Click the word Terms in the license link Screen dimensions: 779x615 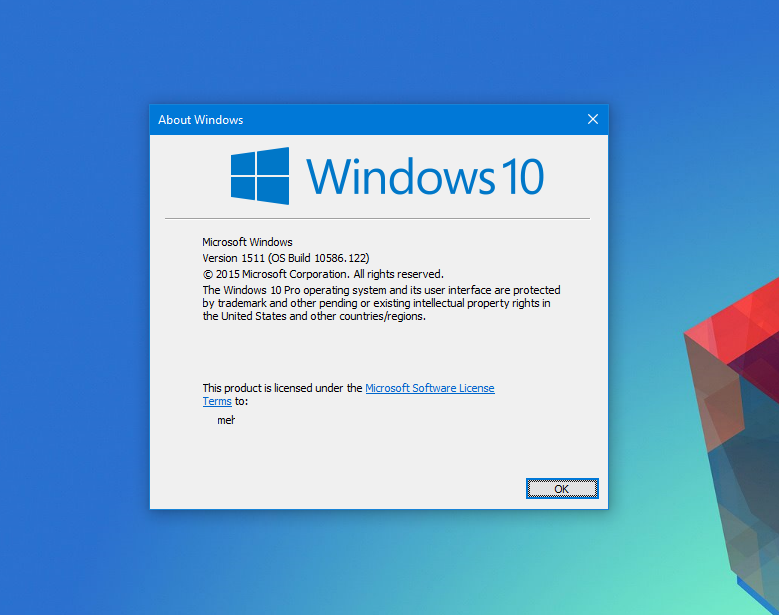click(217, 401)
